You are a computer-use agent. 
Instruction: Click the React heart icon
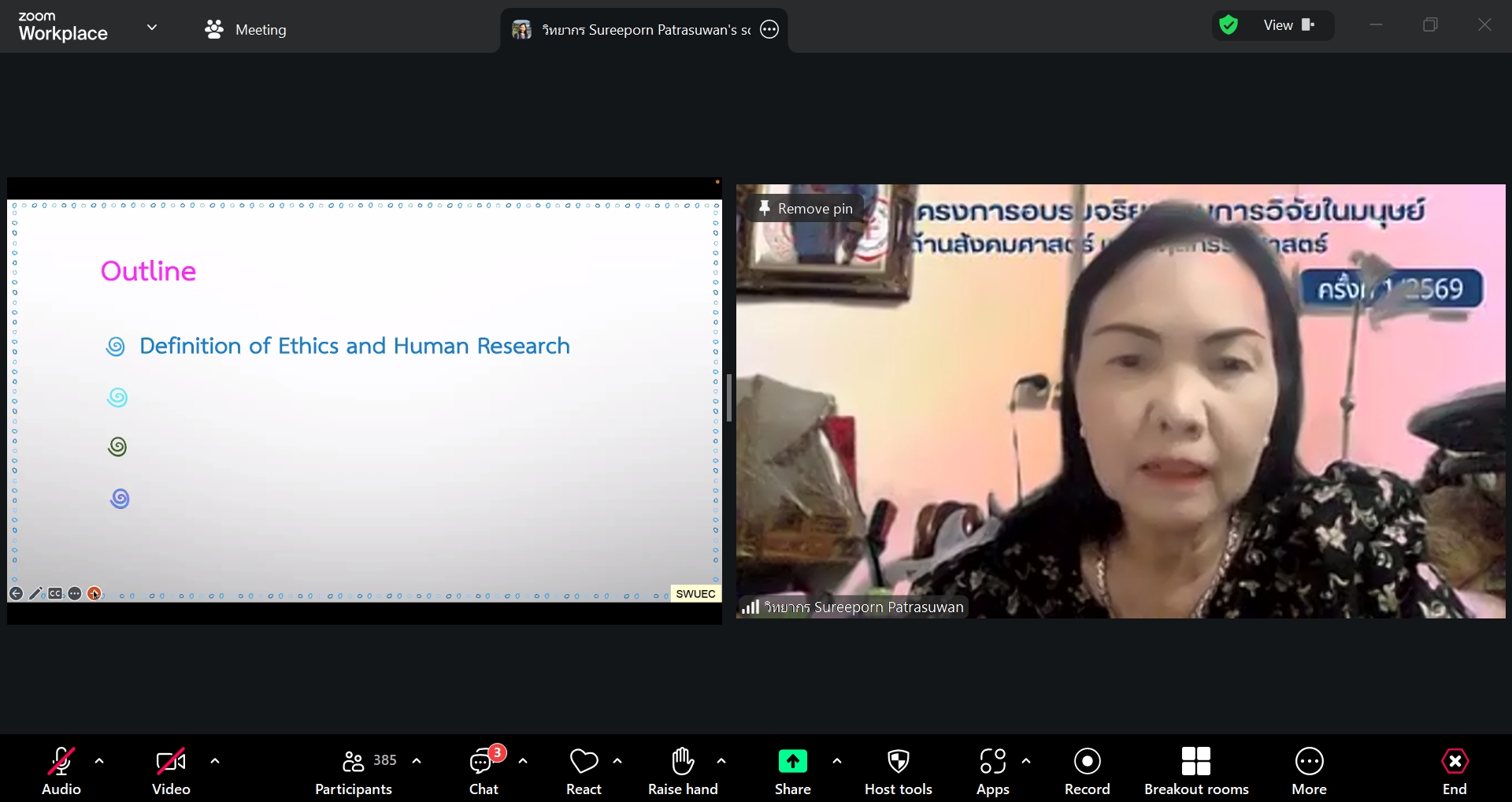pos(584,771)
